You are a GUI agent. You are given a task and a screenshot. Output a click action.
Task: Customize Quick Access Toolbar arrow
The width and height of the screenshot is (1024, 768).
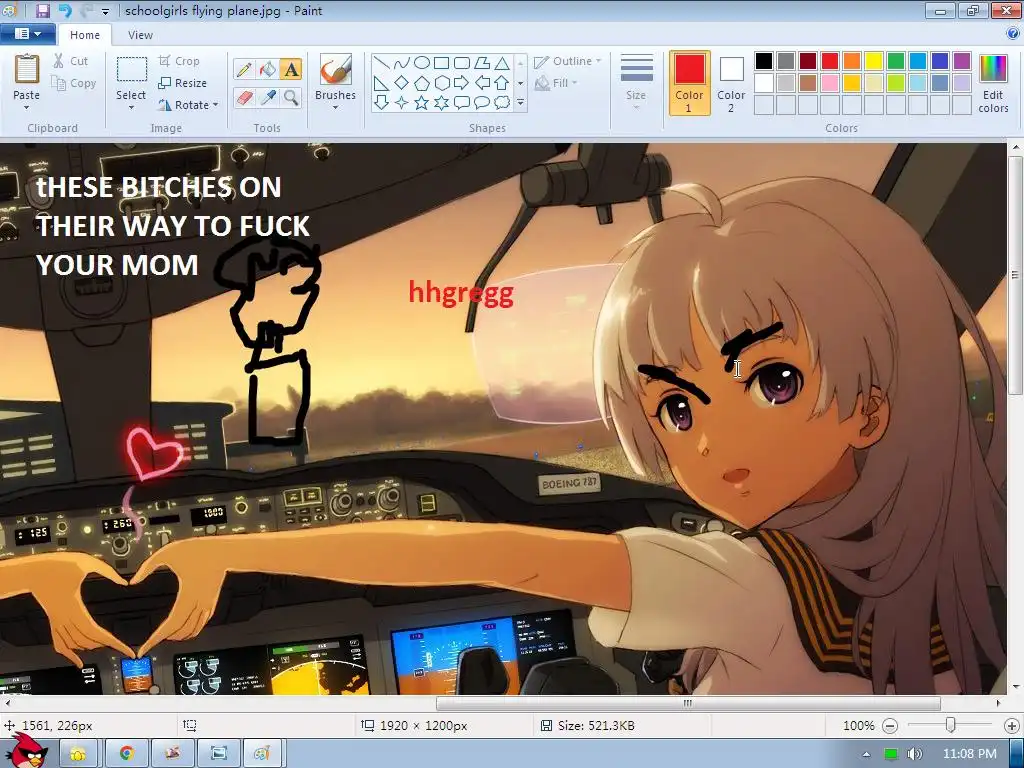106,11
